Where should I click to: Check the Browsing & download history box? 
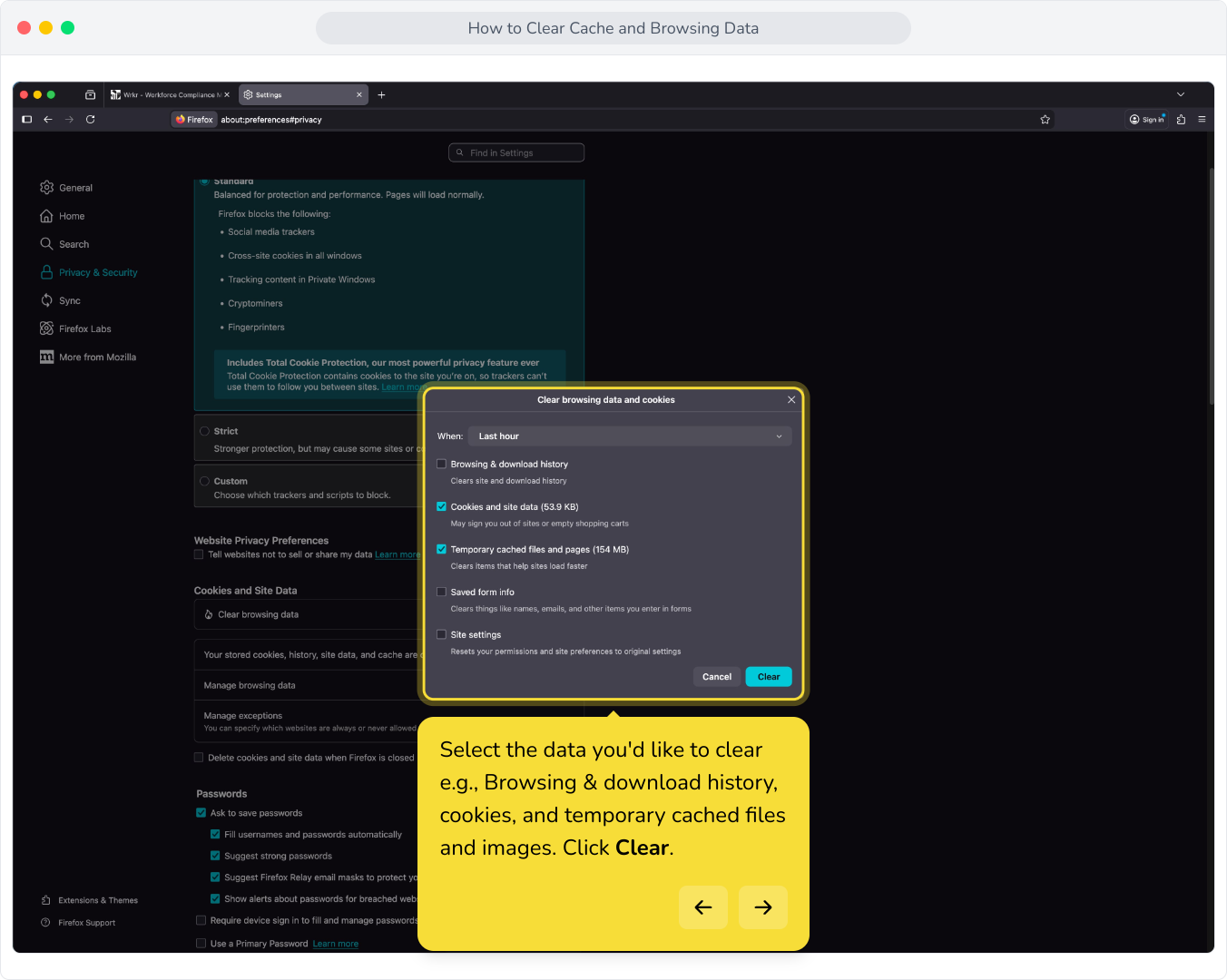[x=442, y=464]
